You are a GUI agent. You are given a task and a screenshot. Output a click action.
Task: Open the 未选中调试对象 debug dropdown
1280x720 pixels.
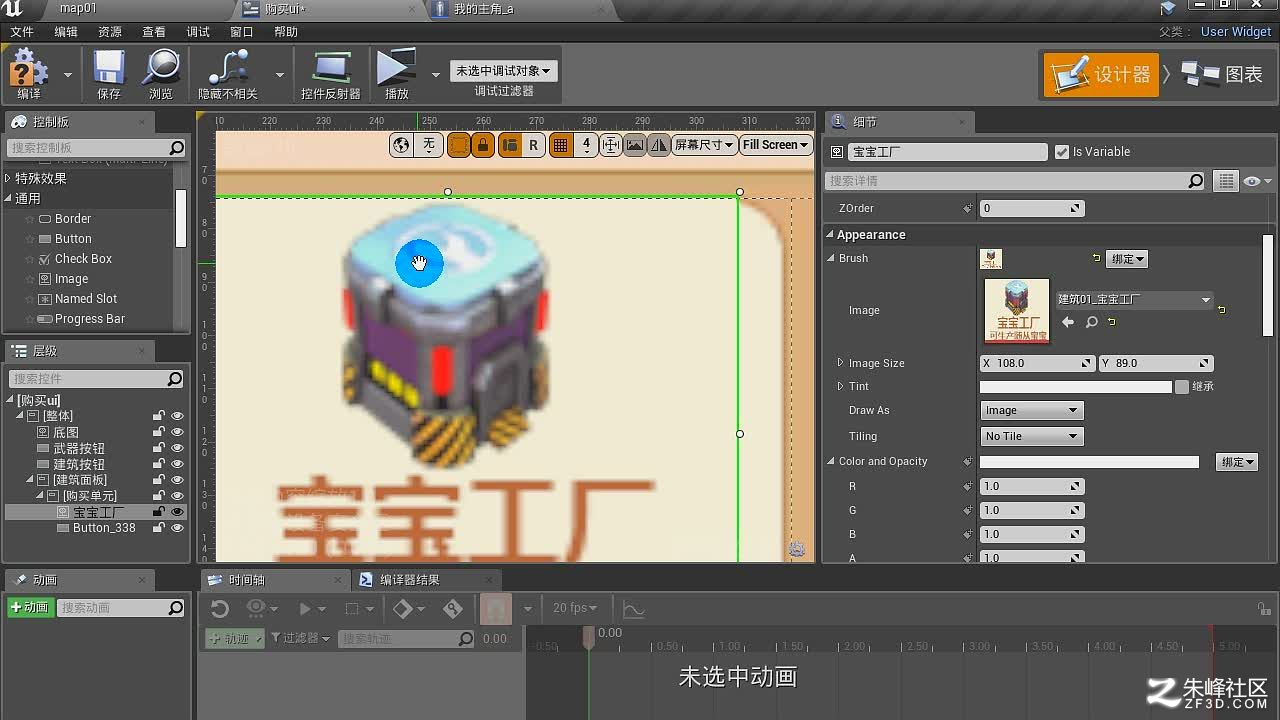[x=503, y=71]
